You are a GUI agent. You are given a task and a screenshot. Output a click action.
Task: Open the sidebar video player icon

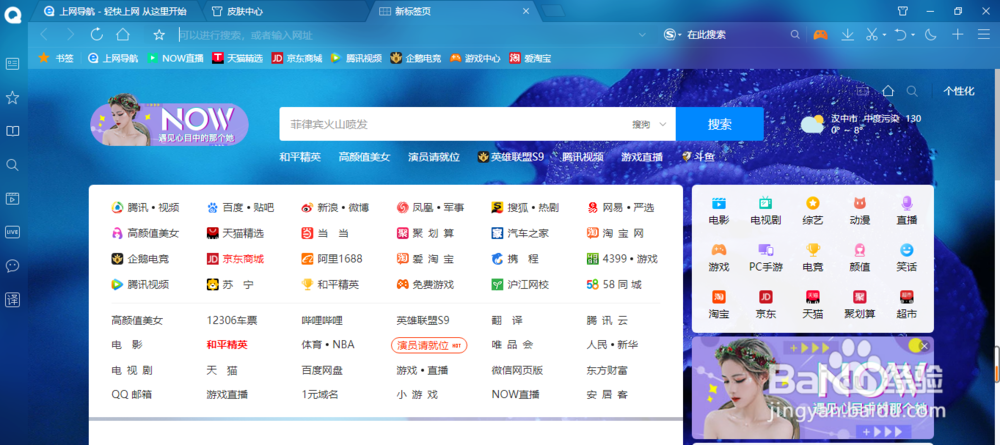[12, 198]
